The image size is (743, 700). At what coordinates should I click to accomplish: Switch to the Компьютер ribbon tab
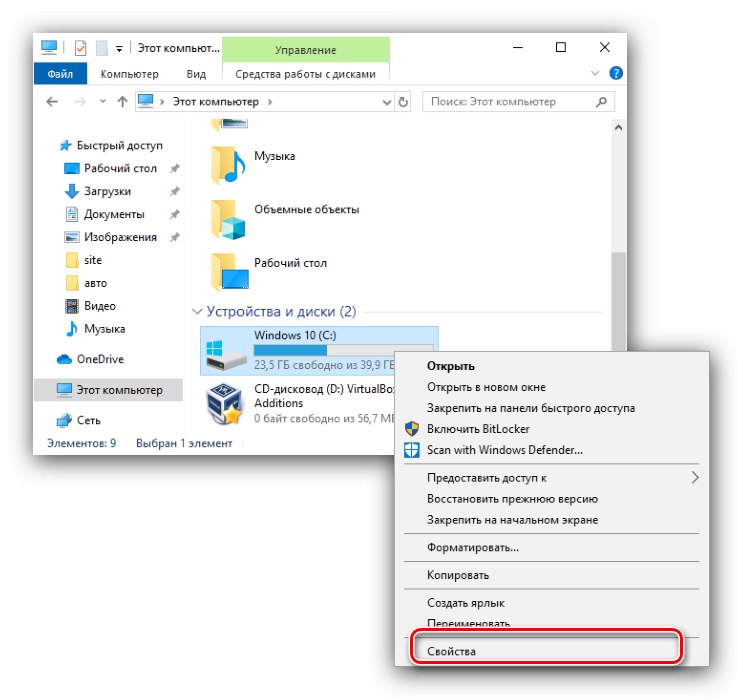point(129,74)
